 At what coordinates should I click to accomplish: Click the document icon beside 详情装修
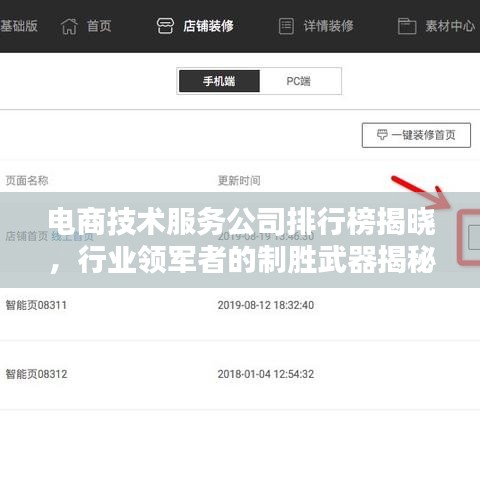click(286, 26)
